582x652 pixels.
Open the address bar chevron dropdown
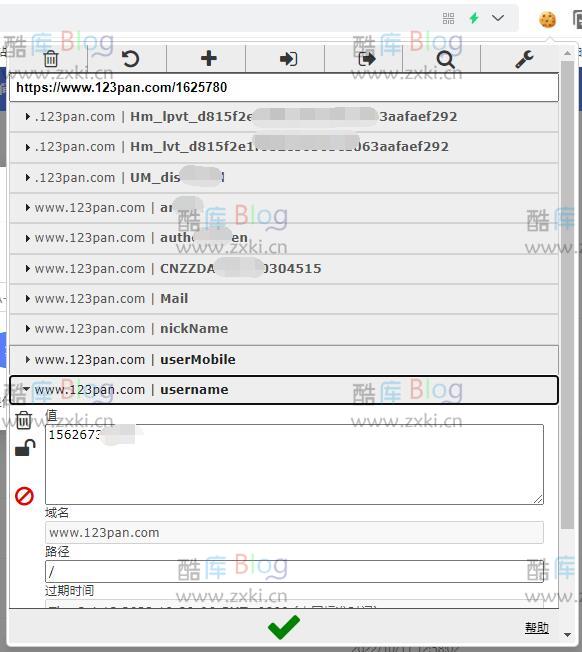tap(498, 17)
